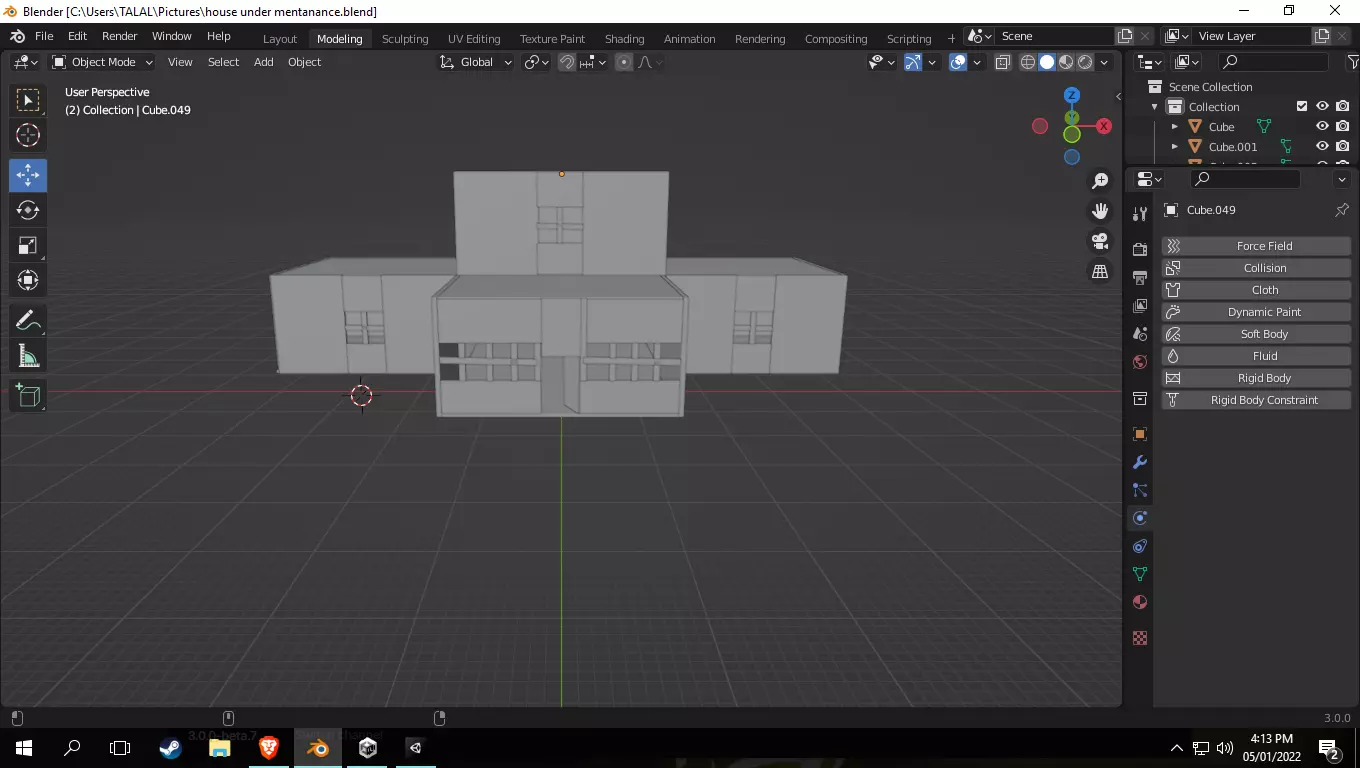Screen dimensions: 1360x768
Task: Switch to wireframe viewport shading
Action: coord(1028,62)
